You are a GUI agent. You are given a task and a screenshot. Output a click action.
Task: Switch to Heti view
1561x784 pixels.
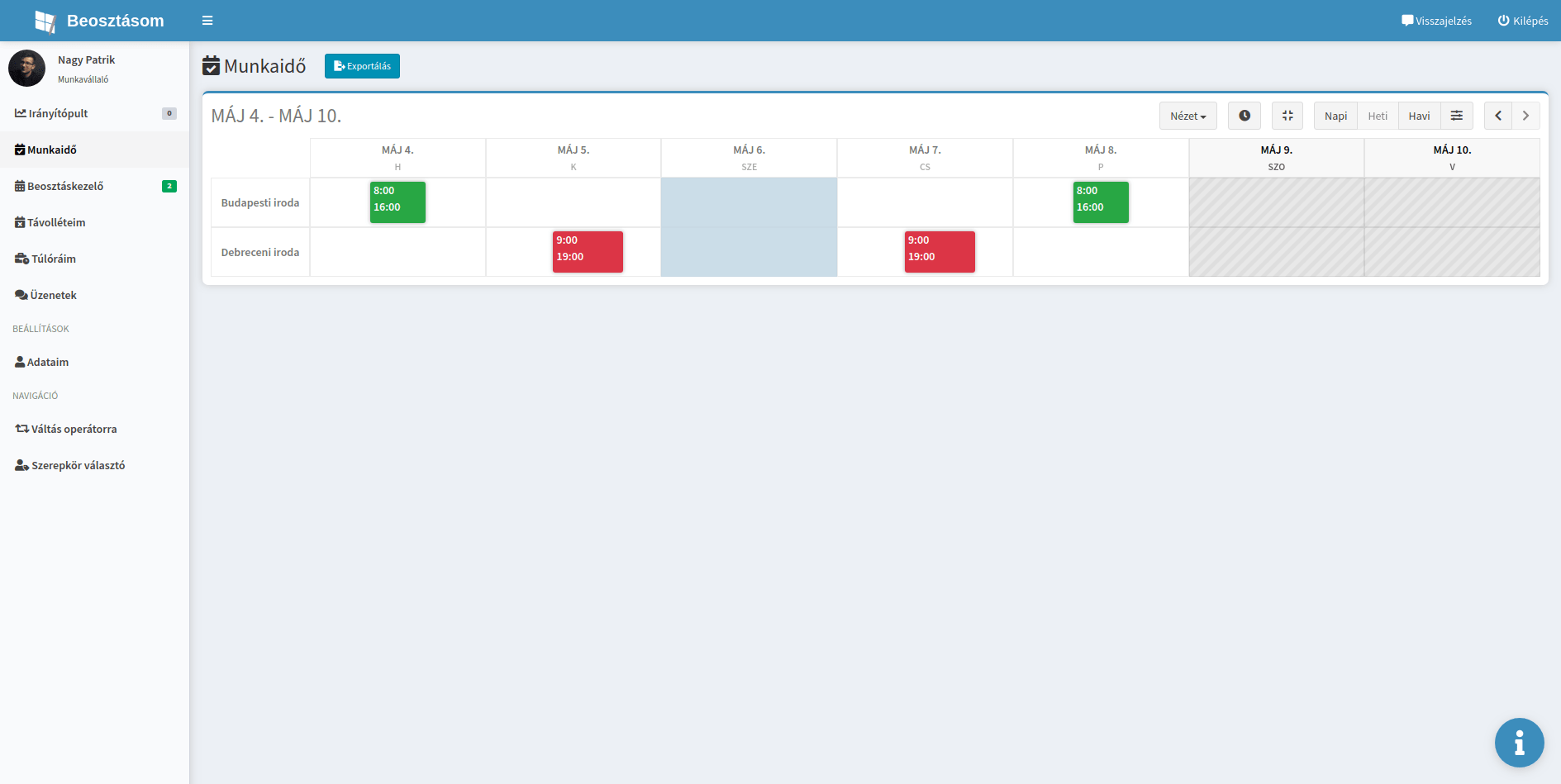tap(1378, 116)
